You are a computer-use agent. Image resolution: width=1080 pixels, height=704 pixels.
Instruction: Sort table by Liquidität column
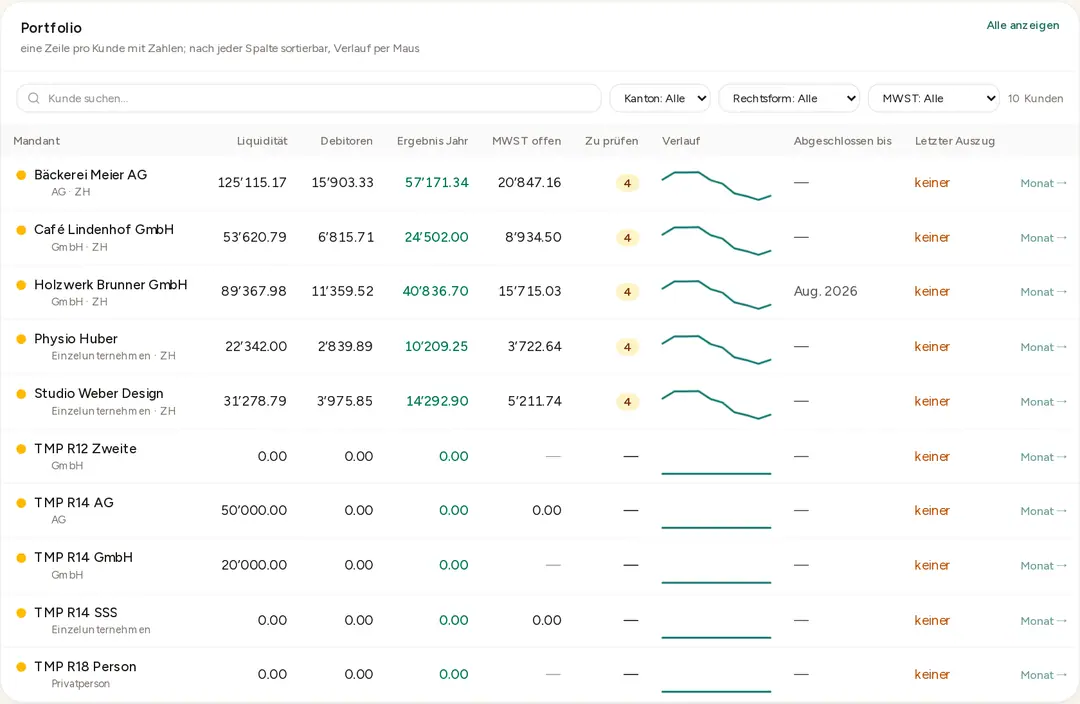click(x=262, y=141)
